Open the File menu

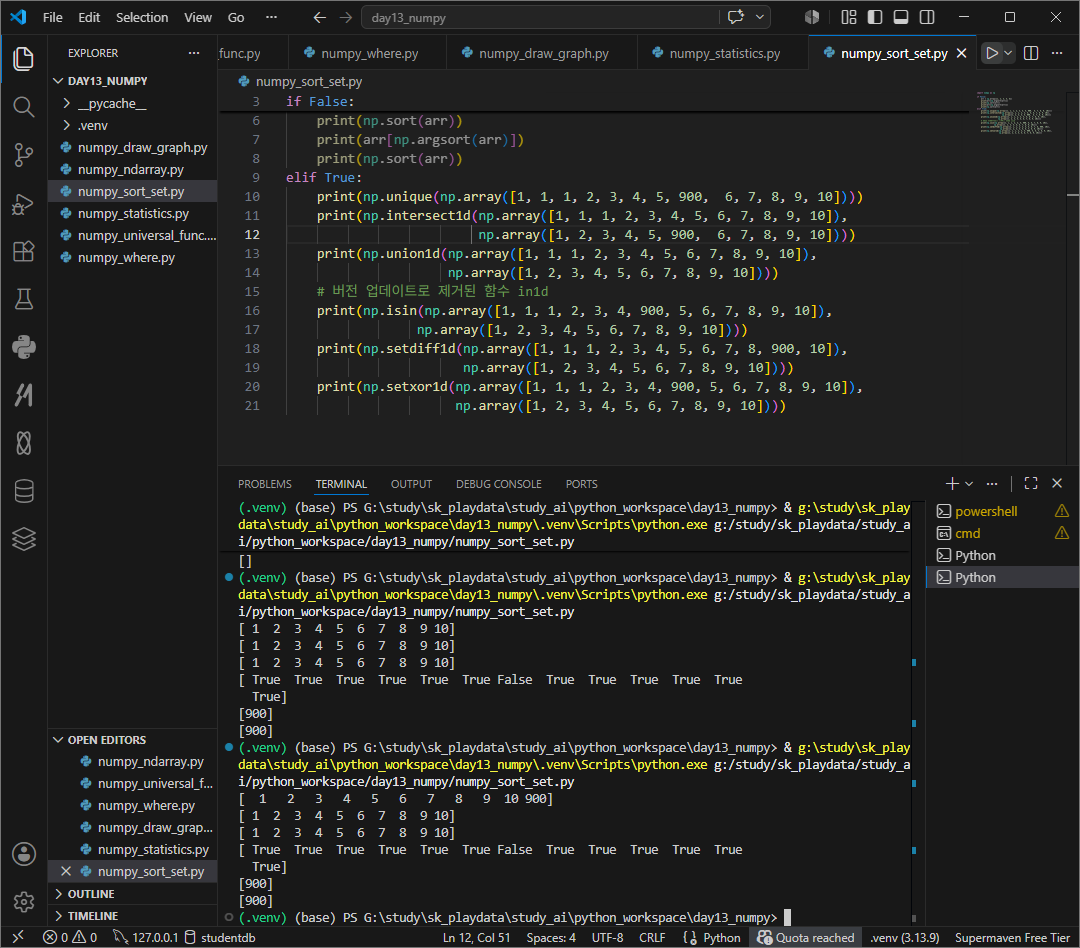[52, 17]
